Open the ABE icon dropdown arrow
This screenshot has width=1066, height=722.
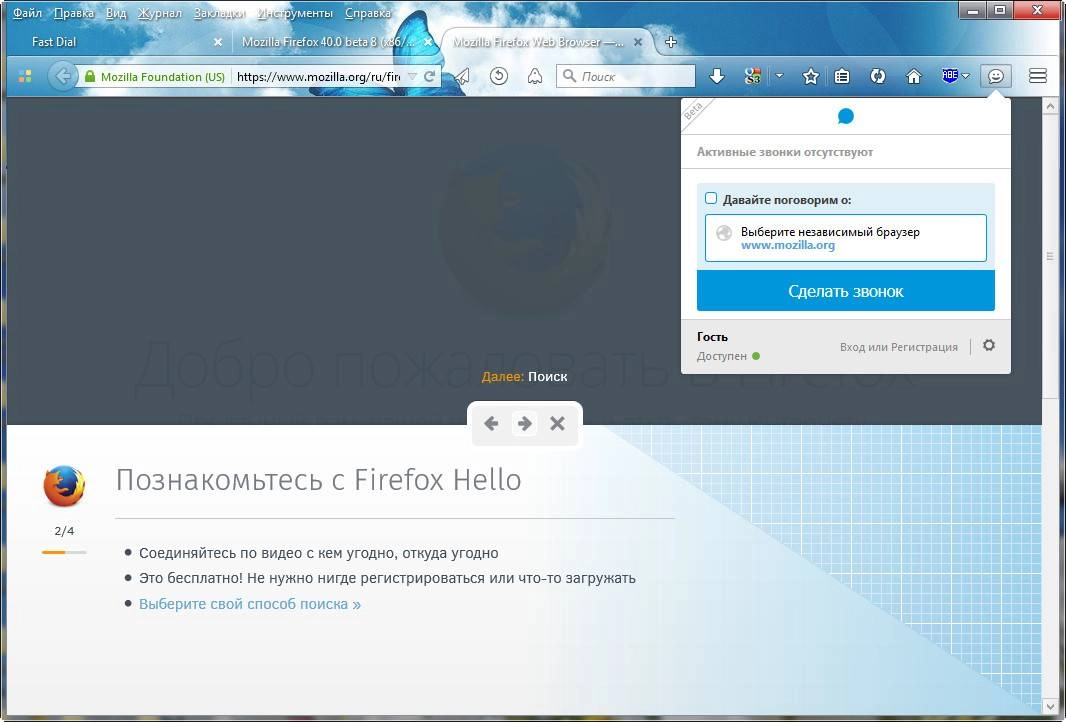point(965,76)
